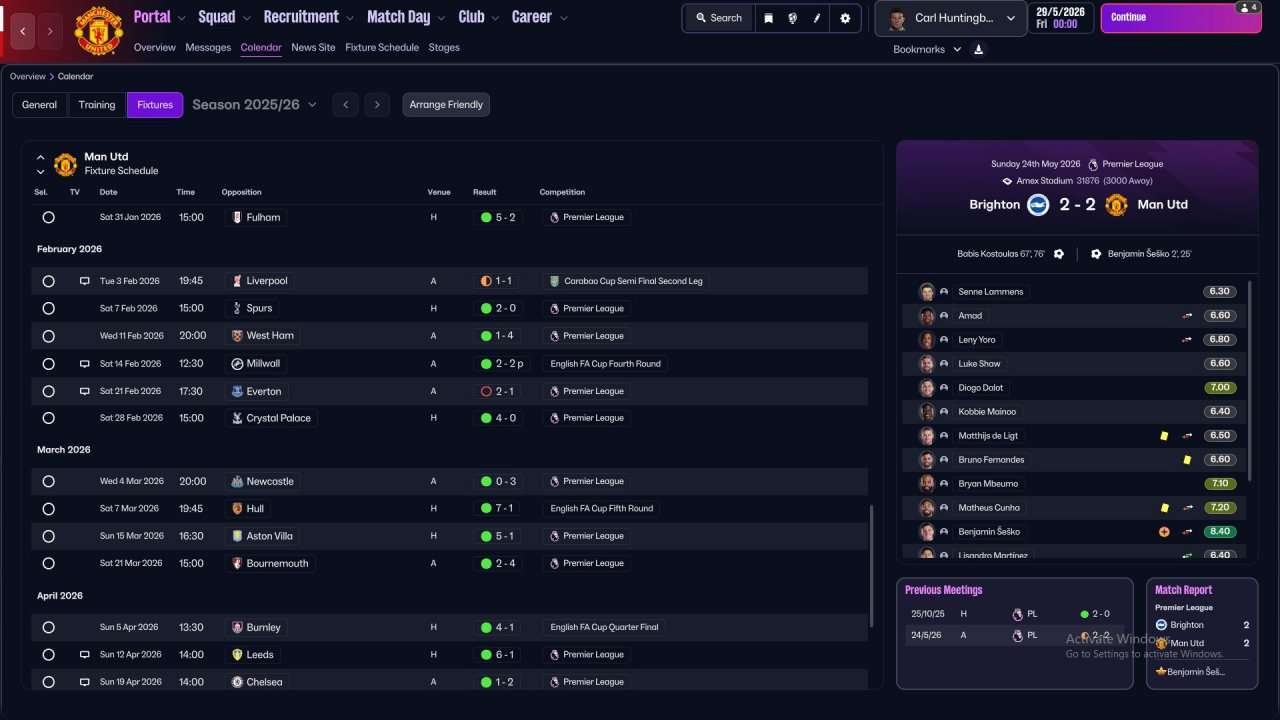The image size is (1280, 720).
Task: Select the Crystal Palace fixture radio button
Action: point(48,418)
